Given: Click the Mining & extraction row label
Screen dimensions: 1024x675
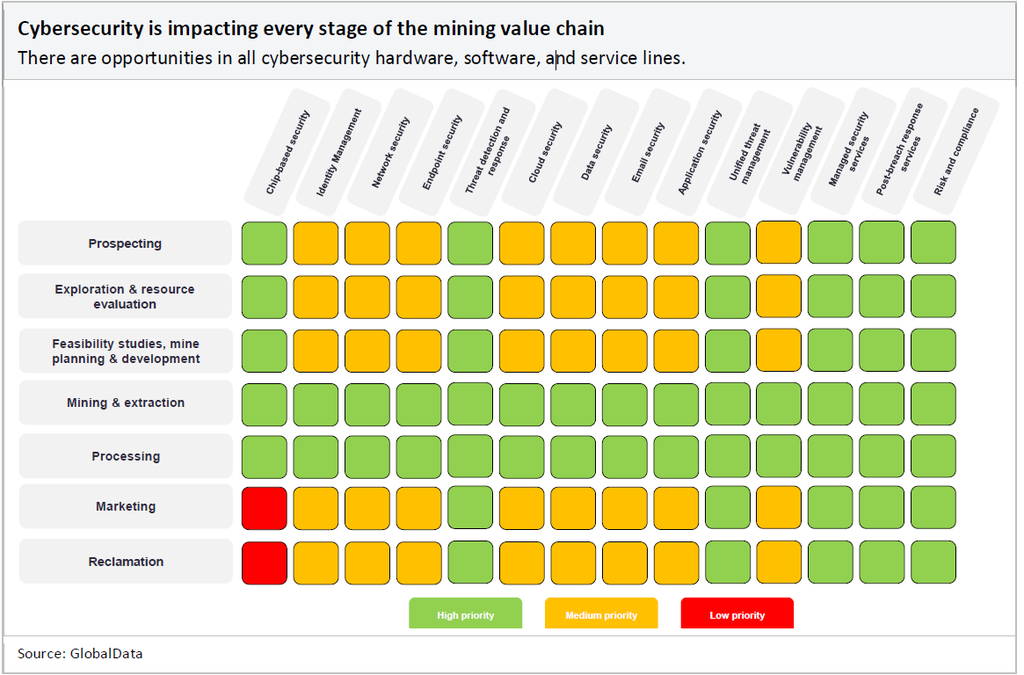Looking at the screenshot, I should tap(125, 403).
